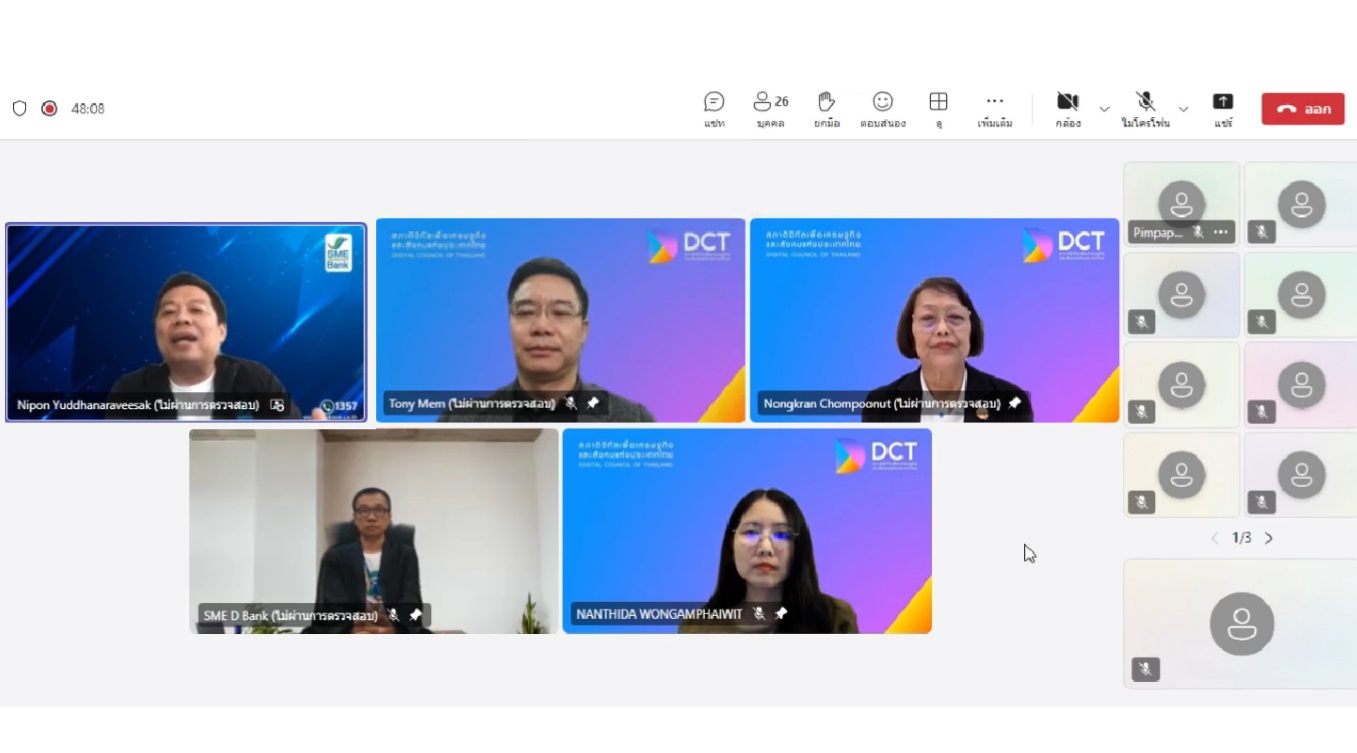Expand microphone options arrow beside ไมโครโฟน

coord(1183,109)
